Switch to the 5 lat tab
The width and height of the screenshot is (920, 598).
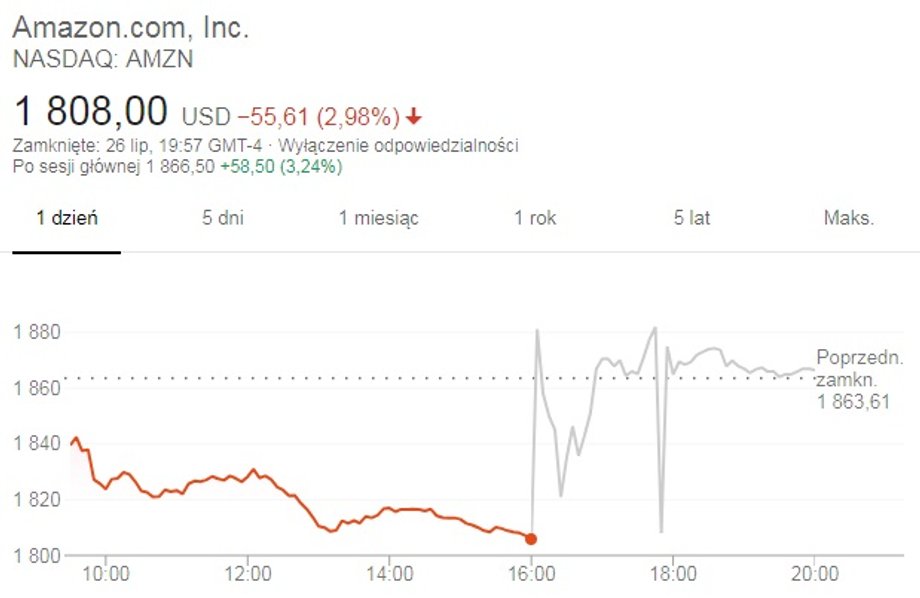click(x=692, y=218)
